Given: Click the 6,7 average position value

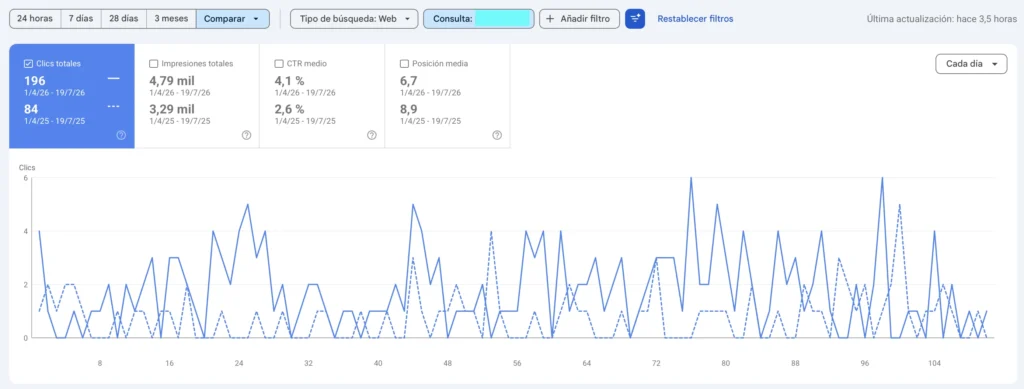Looking at the screenshot, I should [408, 81].
